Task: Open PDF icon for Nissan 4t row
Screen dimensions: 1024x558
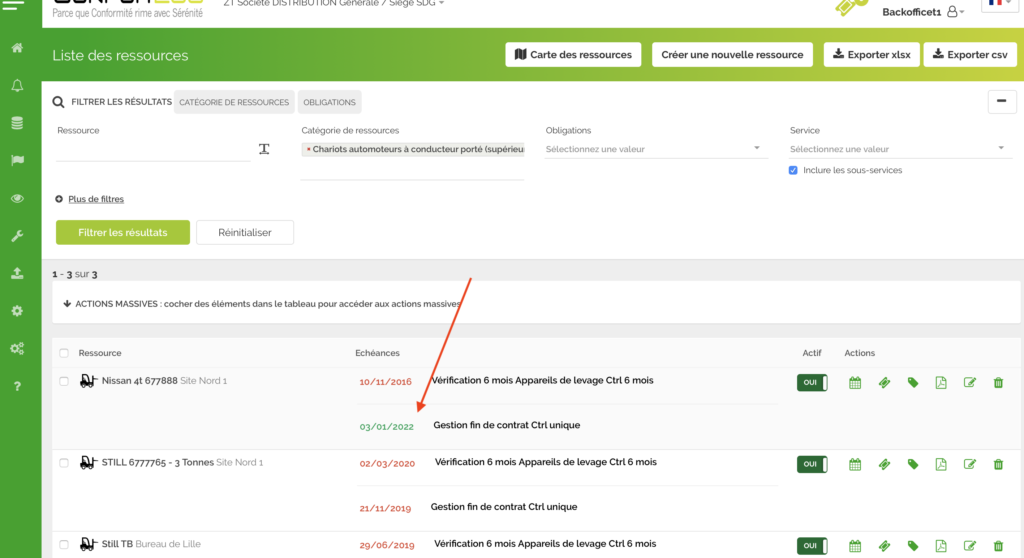Action: pyautogui.click(x=940, y=382)
